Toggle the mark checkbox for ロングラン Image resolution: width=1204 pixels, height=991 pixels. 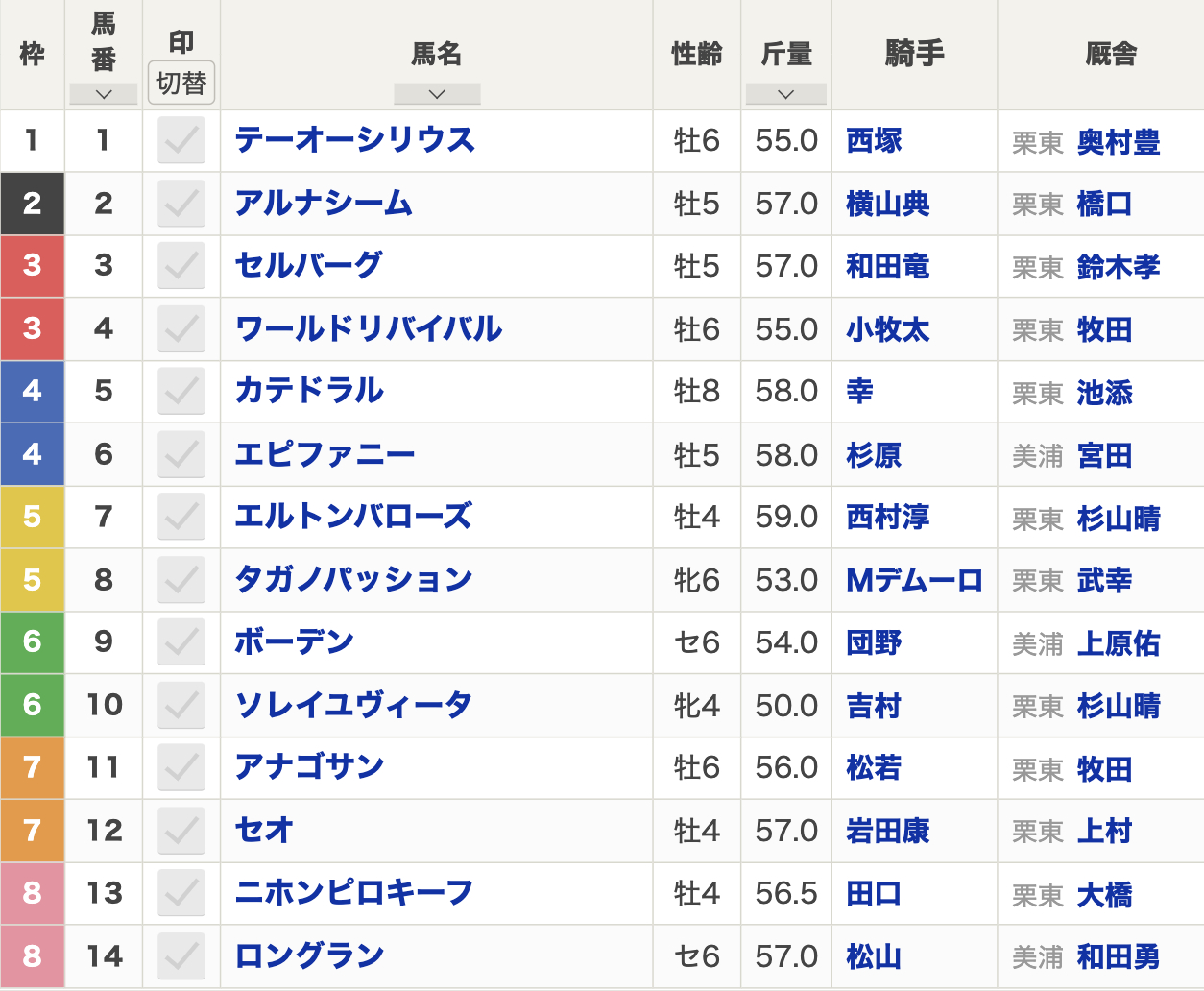coord(181,956)
